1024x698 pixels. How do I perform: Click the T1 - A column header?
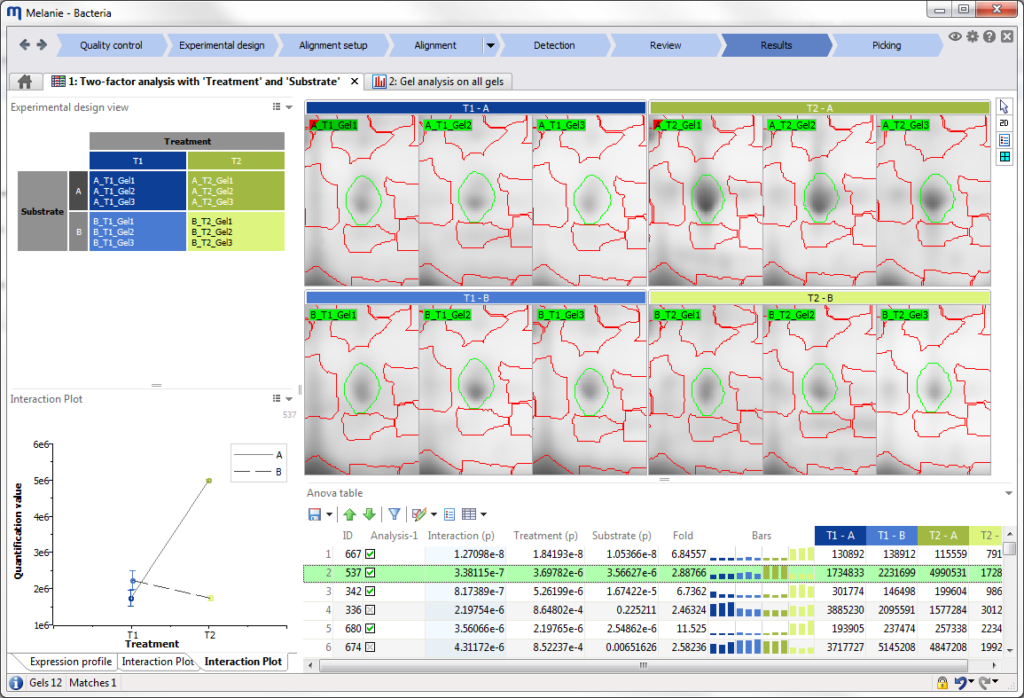click(x=840, y=535)
